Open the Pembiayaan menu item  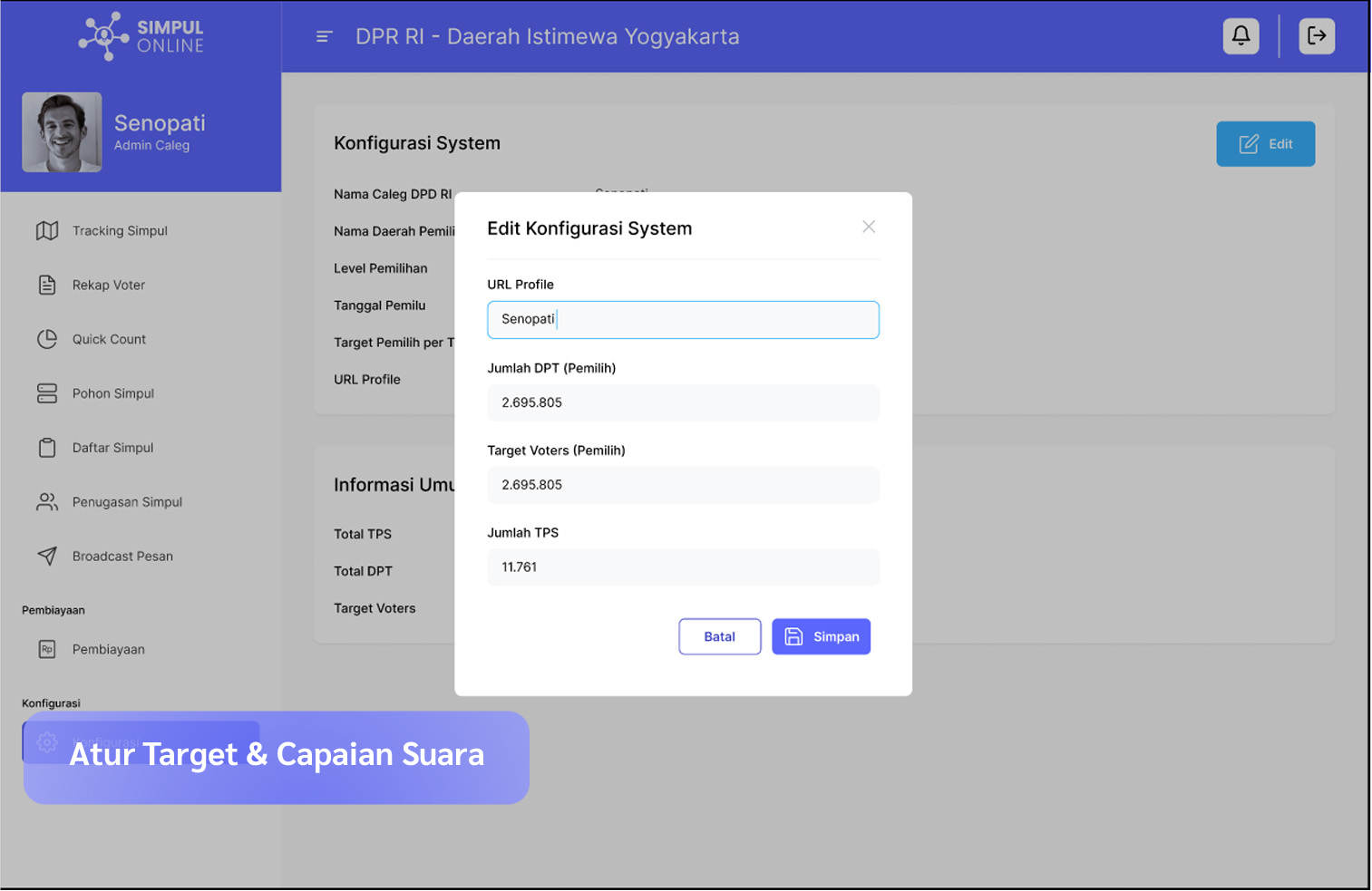tap(109, 650)
